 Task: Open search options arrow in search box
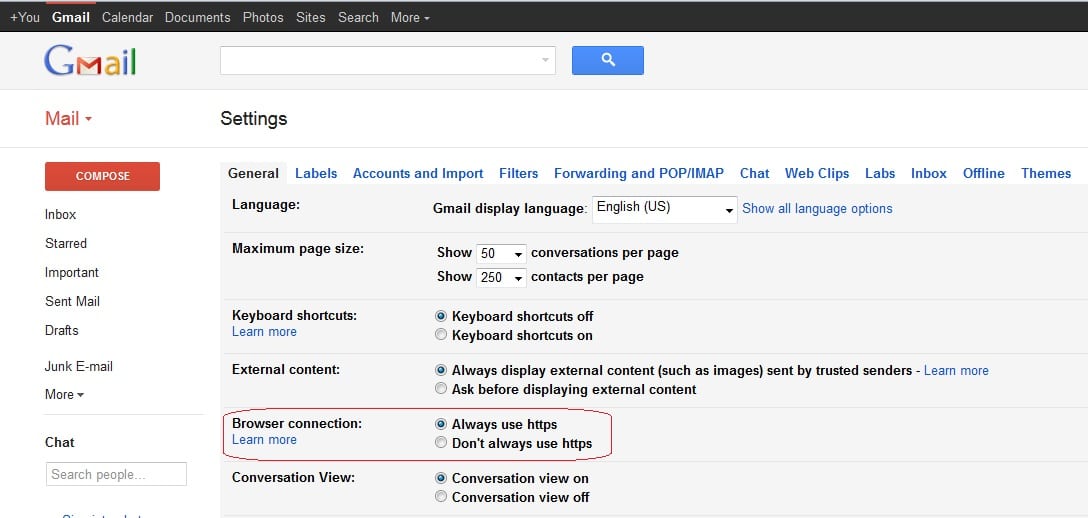tap(545, 60)
